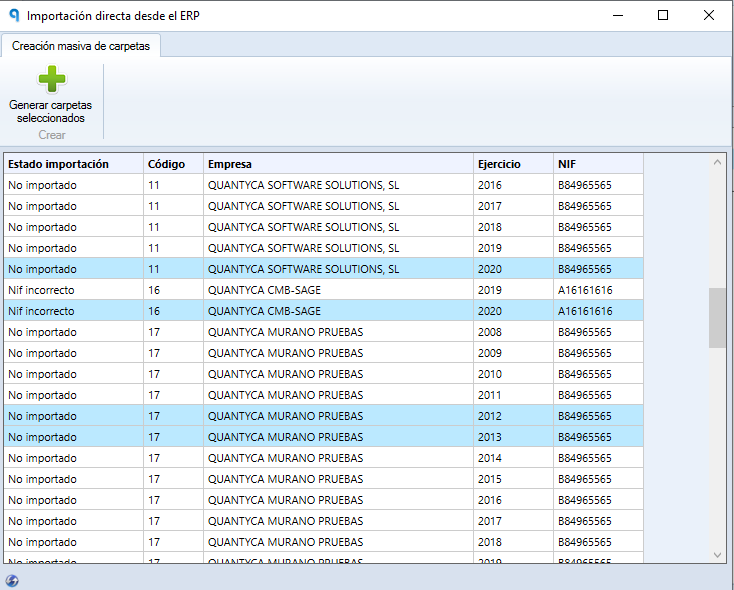Sort by Empresa column header
Screen dimensions: 734x590
pos(338,164)
